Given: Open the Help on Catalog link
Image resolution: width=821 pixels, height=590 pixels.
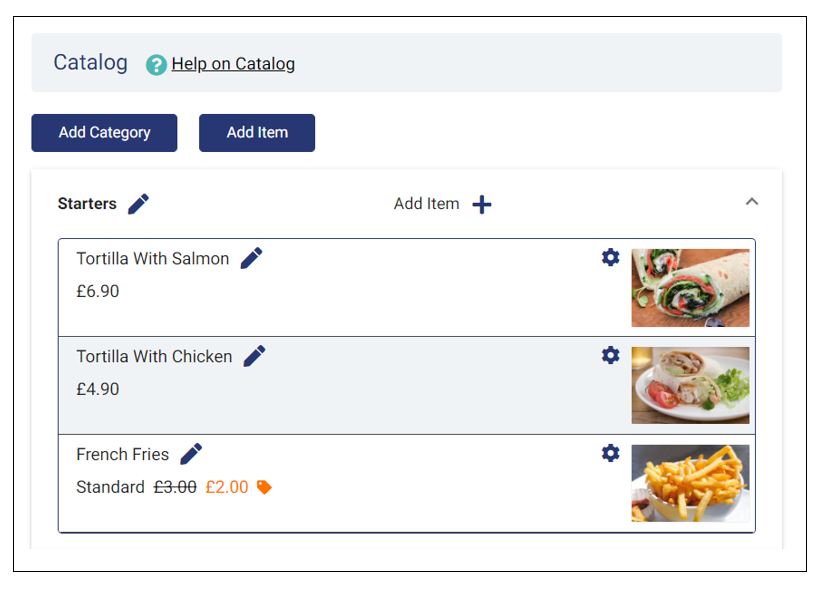Looking at the screenshot, I should point(233,64).
